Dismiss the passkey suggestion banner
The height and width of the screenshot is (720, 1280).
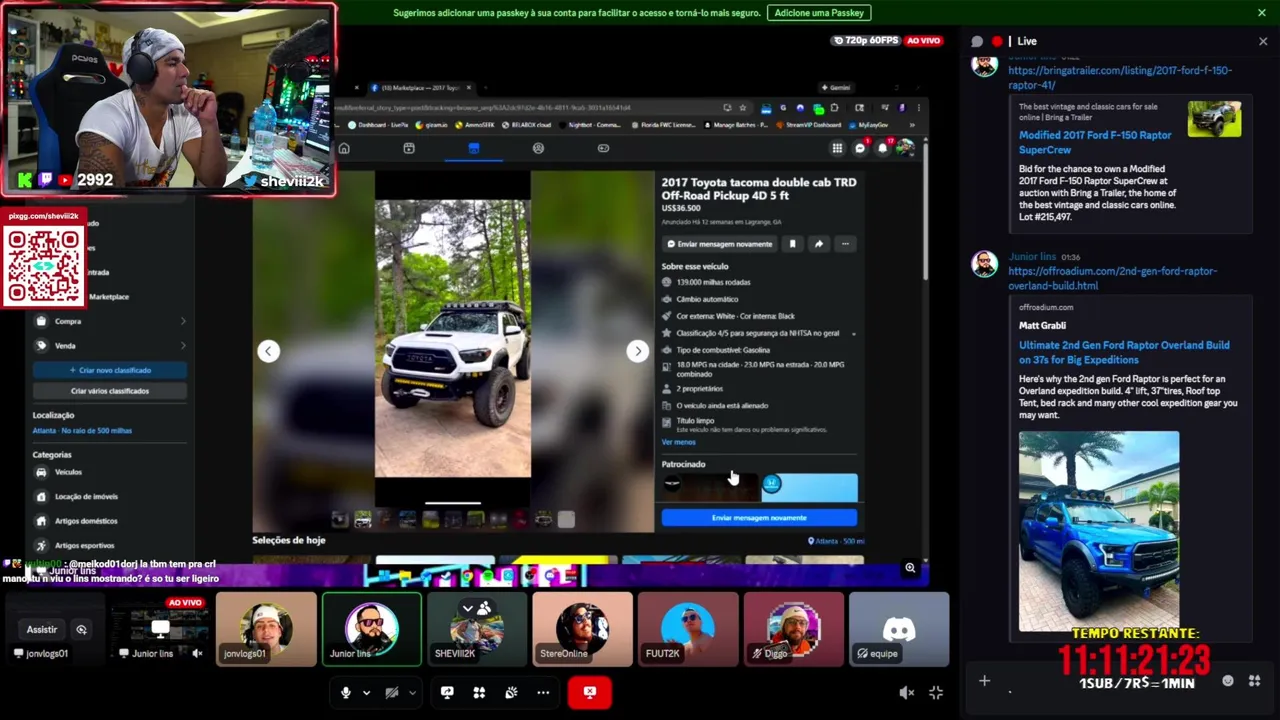coord(1262,13)
